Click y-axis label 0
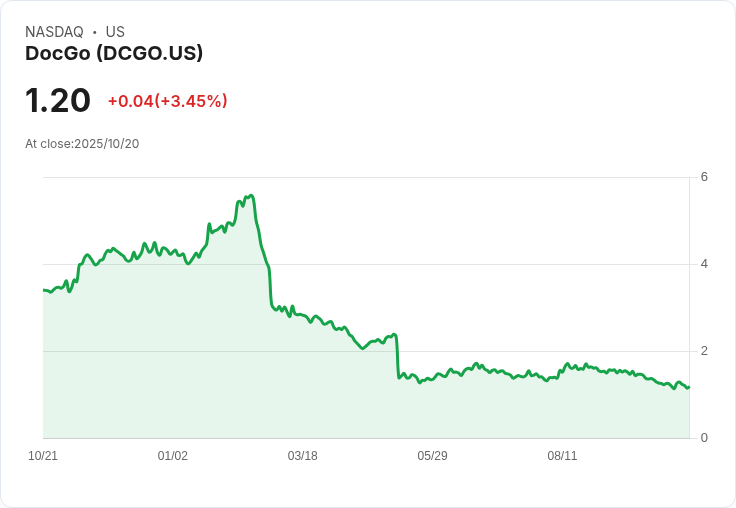Viewport: 736px width, 508px height. coord(704,438)
